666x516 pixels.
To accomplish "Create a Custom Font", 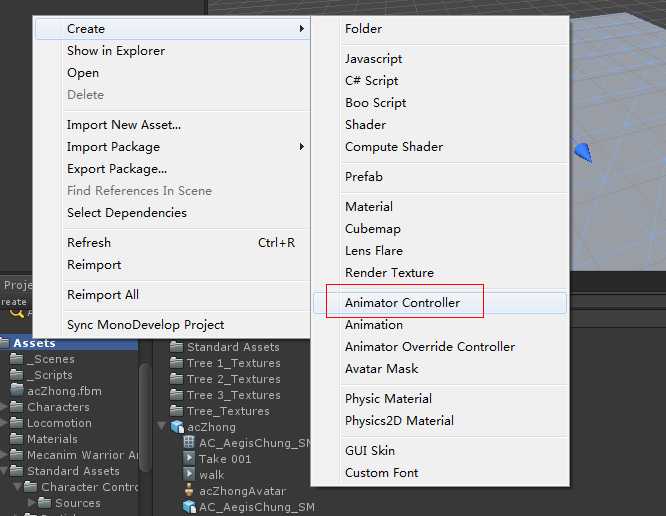I will tap(381, 473).
